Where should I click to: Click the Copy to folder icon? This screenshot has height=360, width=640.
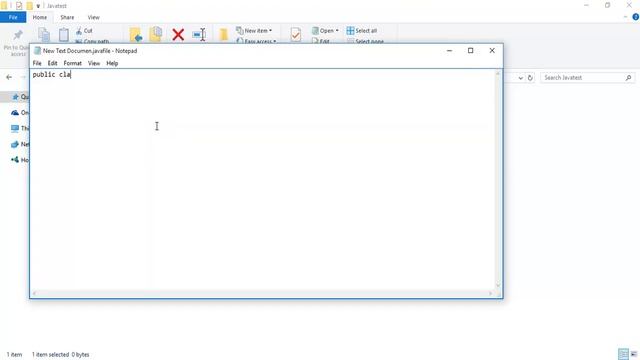pyautogui.click(x=156, y=34)
